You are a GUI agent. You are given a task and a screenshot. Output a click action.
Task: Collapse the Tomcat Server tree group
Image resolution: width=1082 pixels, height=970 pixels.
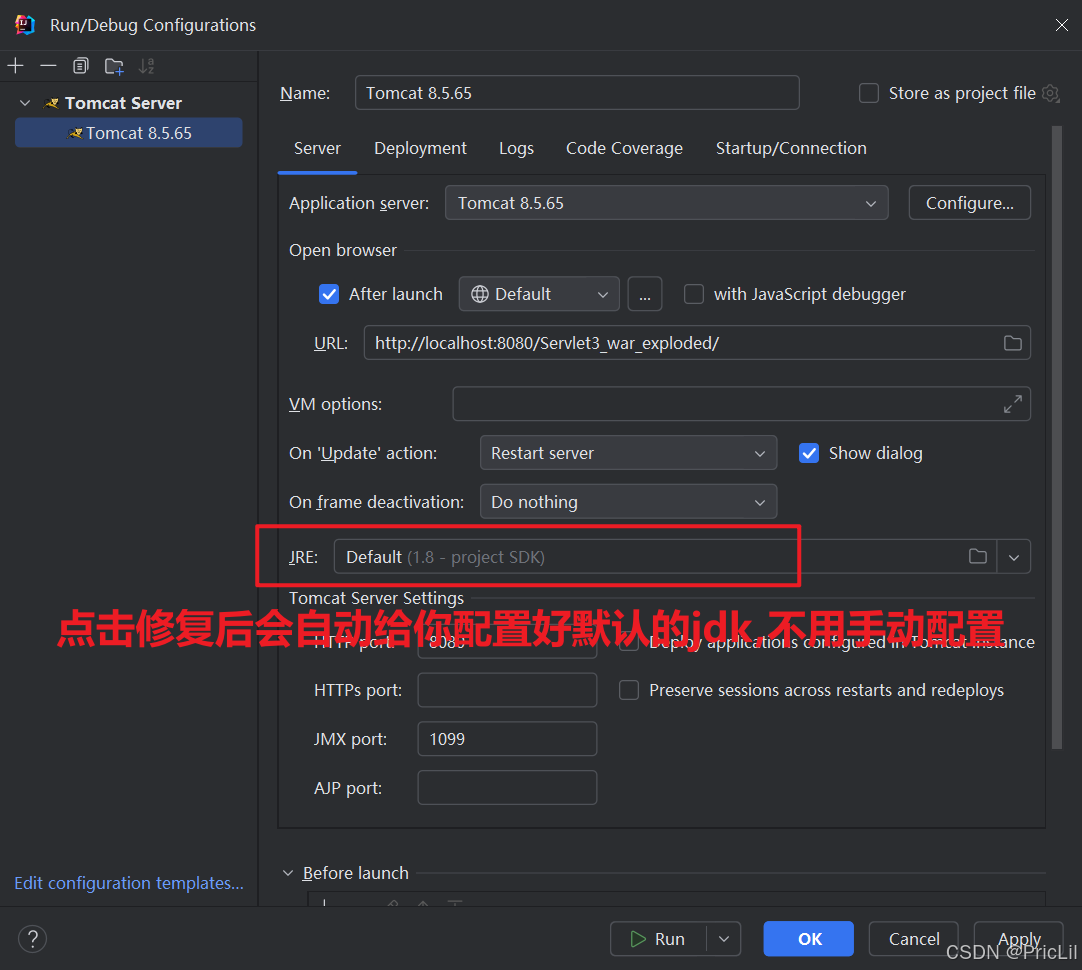(x=24, y=102)
